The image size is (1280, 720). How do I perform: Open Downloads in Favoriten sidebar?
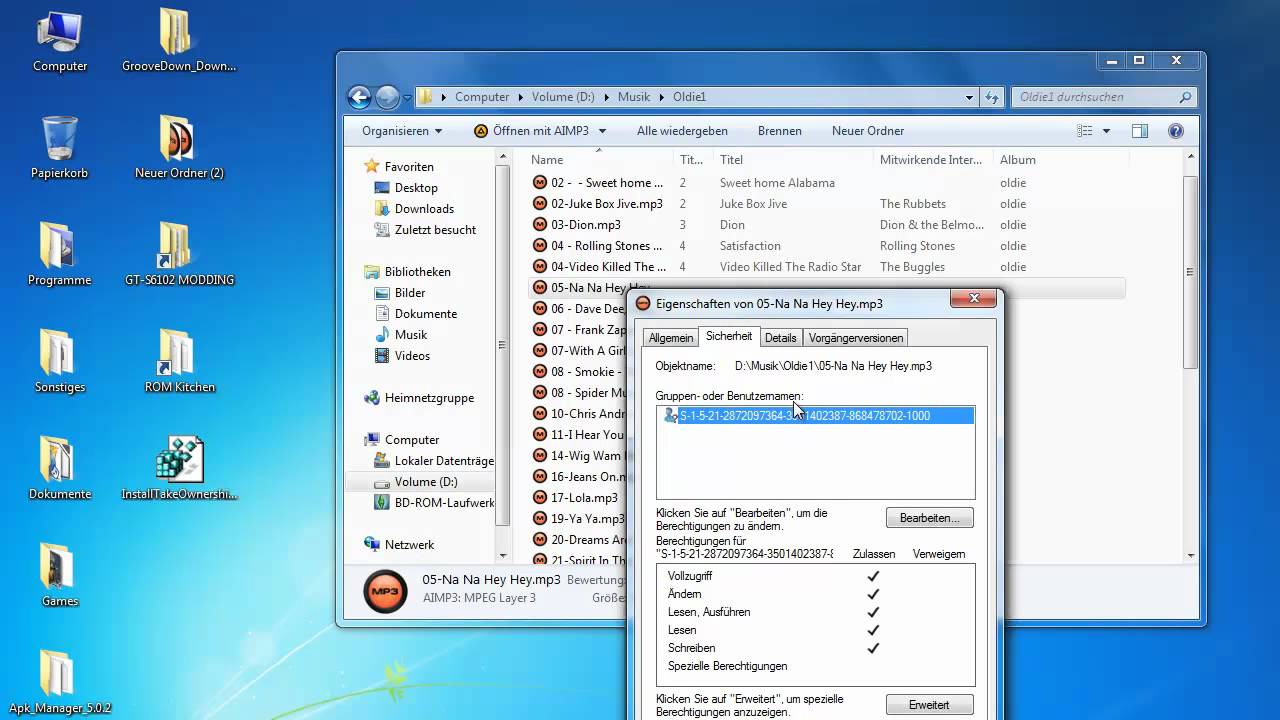[424, 209]
